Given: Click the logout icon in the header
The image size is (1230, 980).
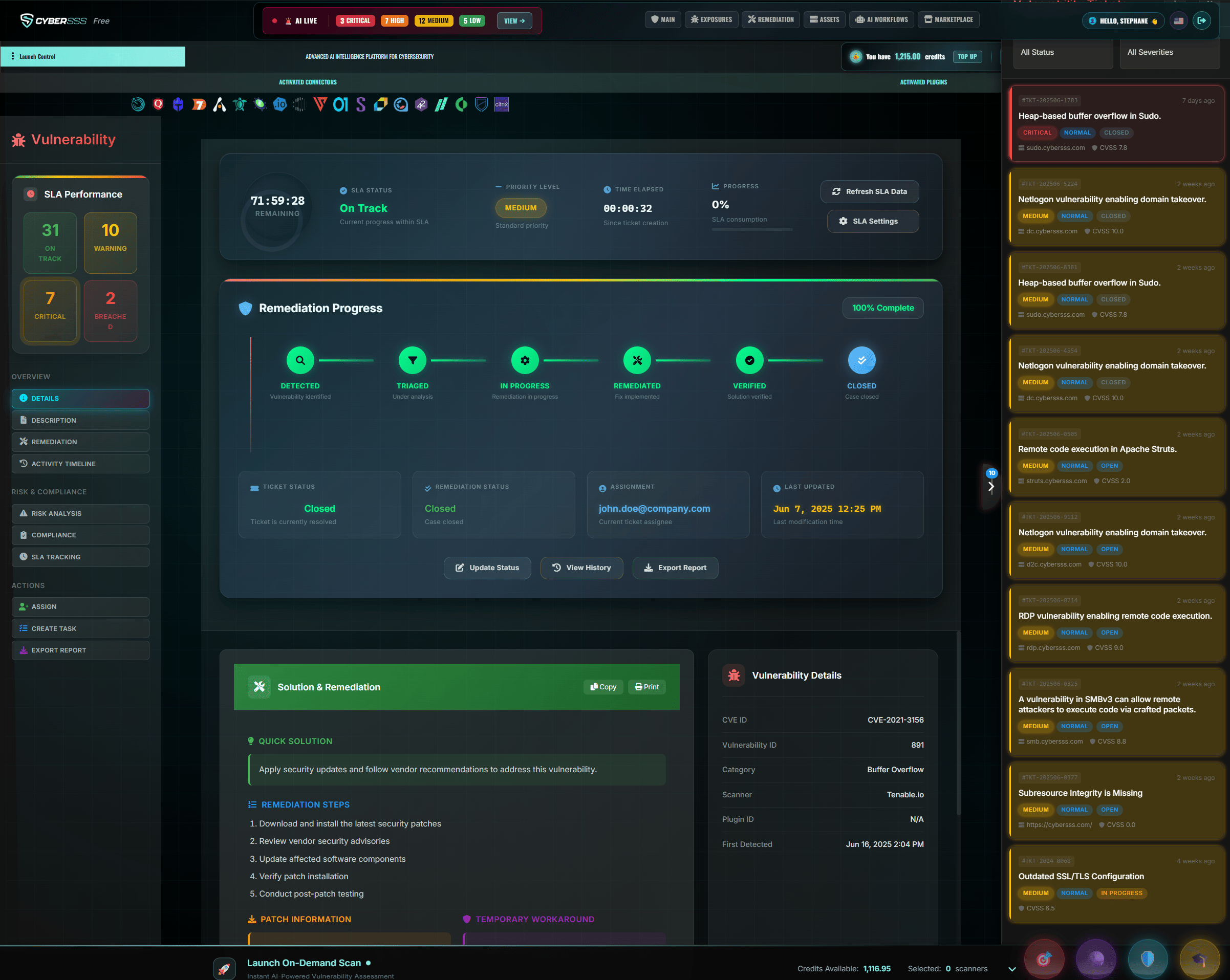Looking at the screenshot, I should (x=1202, y=20).
